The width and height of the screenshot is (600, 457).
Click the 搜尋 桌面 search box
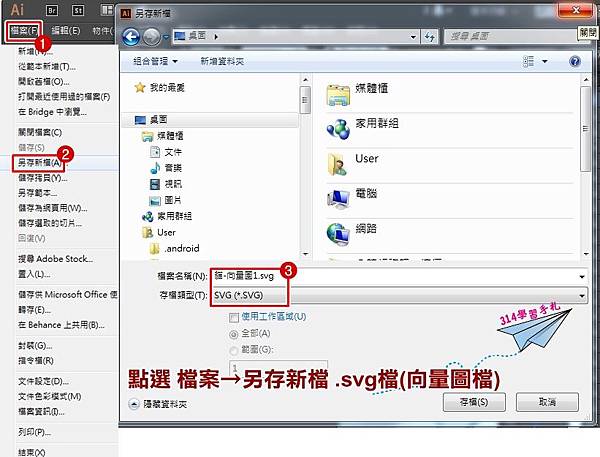(511, 37)
